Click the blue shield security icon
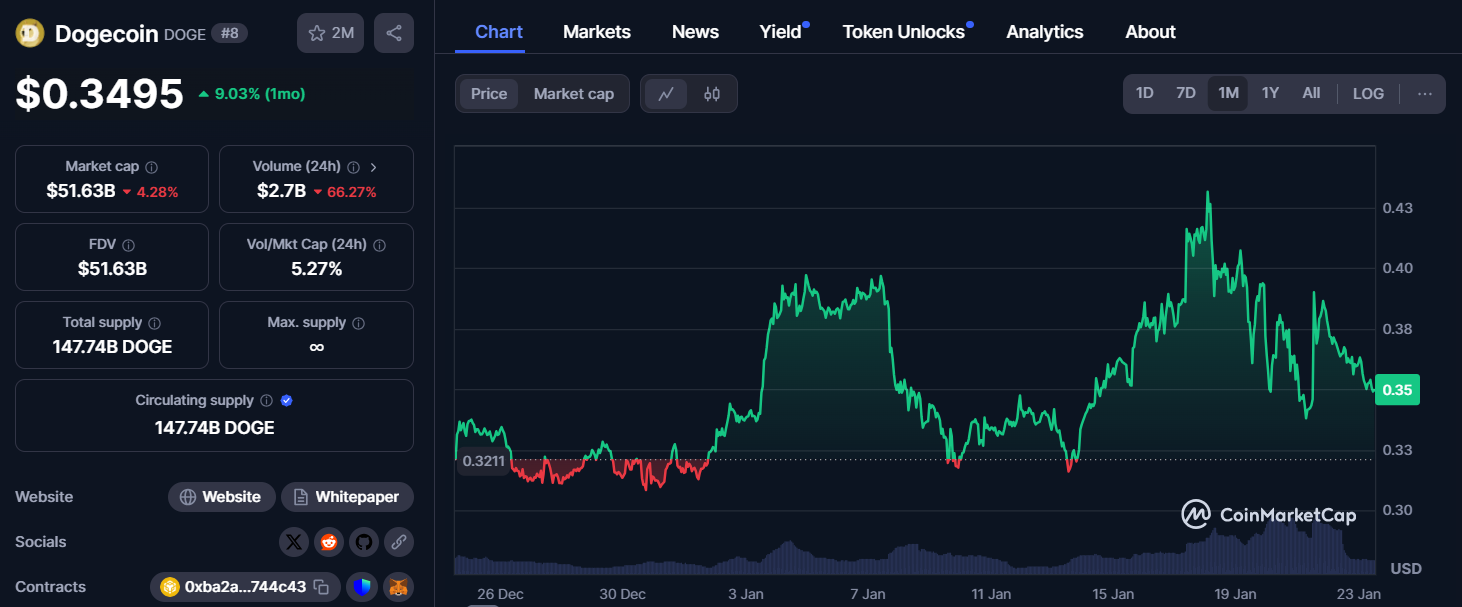Image resolution: width=1462 pixels, height=607 pixels. tap(362, 587)
